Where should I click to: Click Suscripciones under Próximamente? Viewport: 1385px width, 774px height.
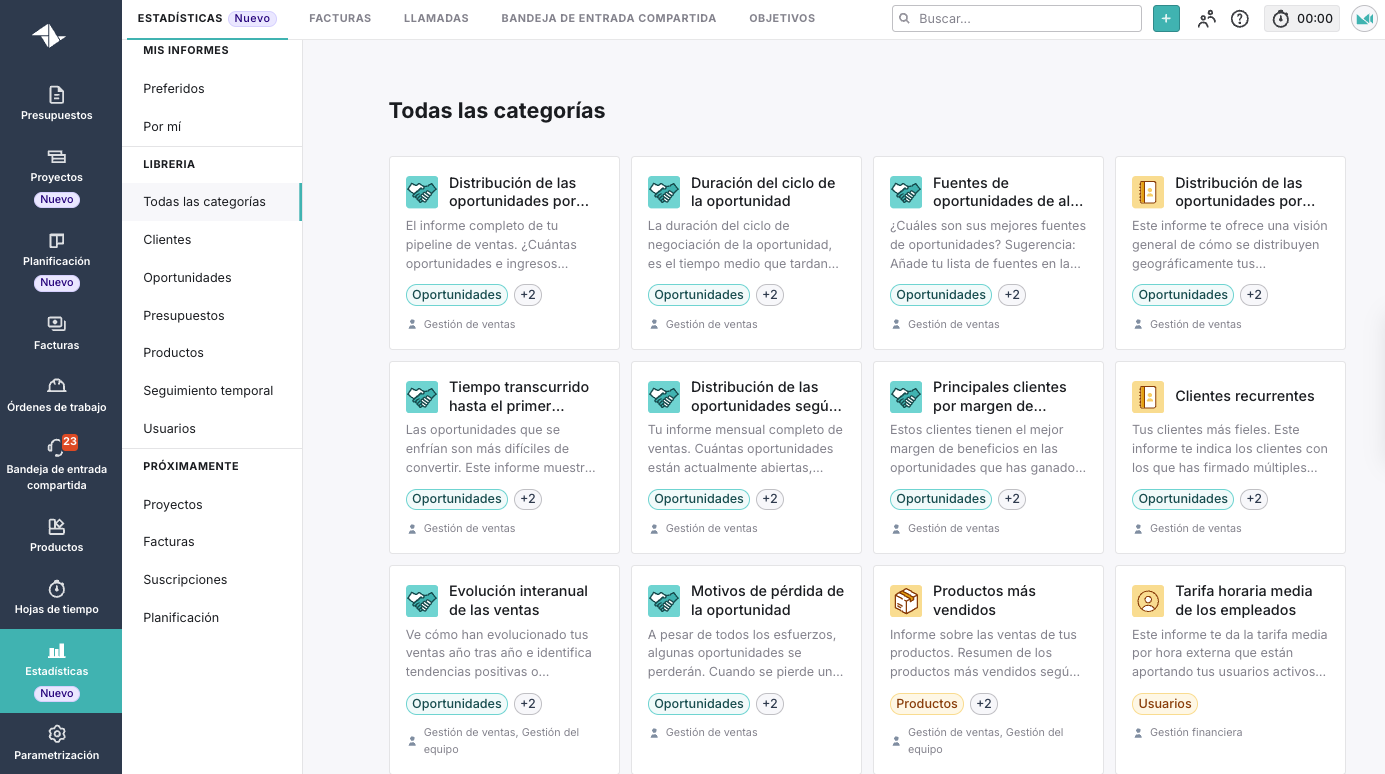pos(212,580)
